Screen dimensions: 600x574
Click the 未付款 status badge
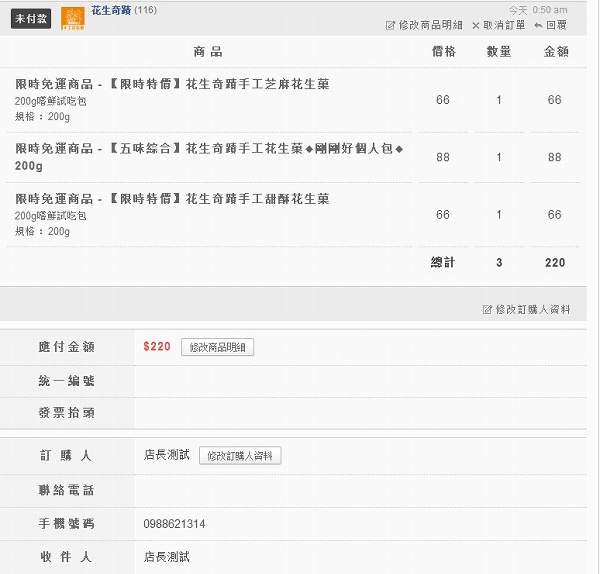pos(31,19)
